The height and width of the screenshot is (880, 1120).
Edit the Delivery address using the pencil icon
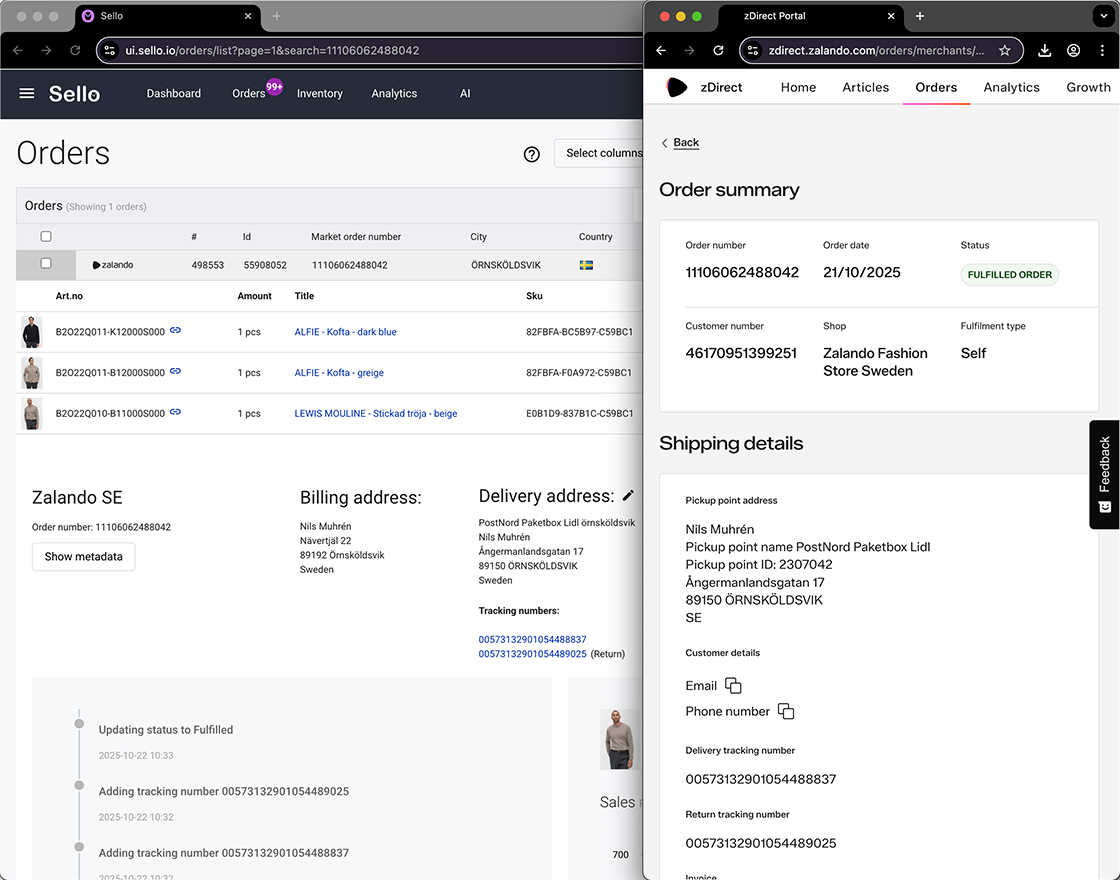click(629, 494)
